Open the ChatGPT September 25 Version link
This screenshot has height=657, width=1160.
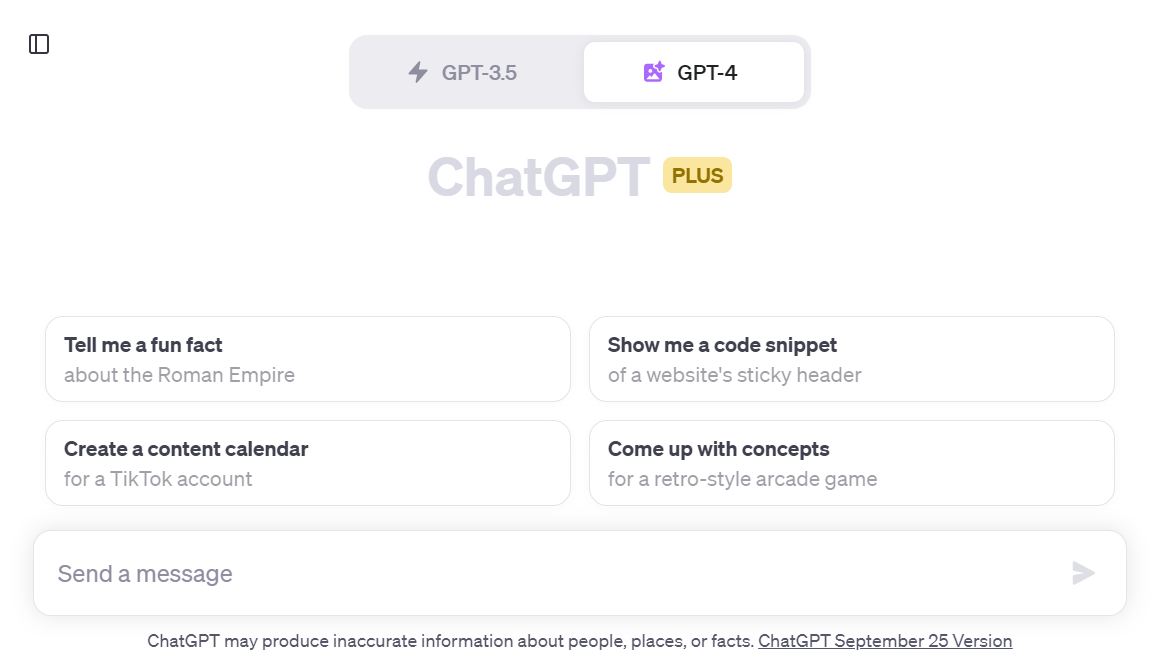pos(884,640)
